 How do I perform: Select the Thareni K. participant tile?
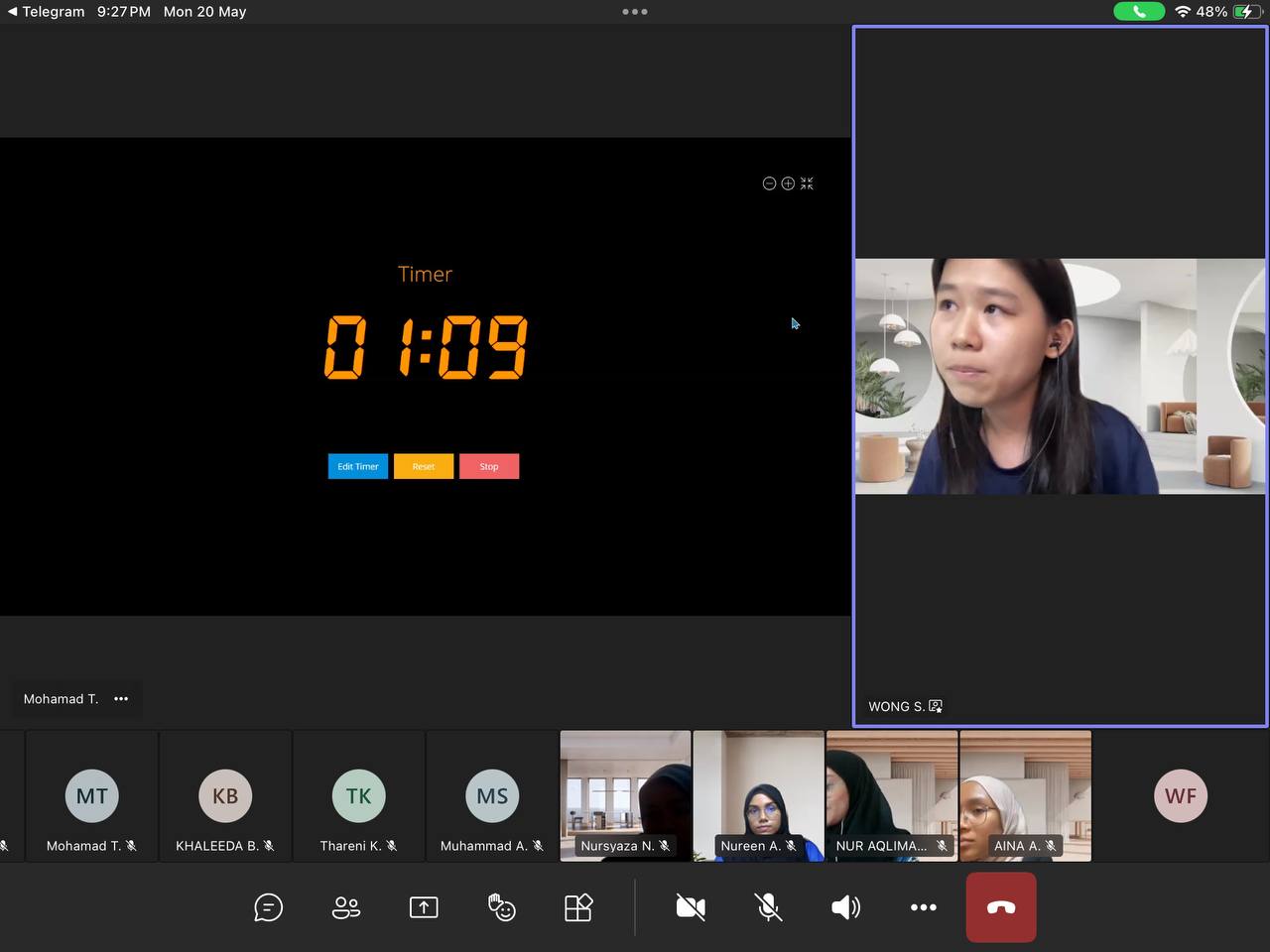pos(358,795)
